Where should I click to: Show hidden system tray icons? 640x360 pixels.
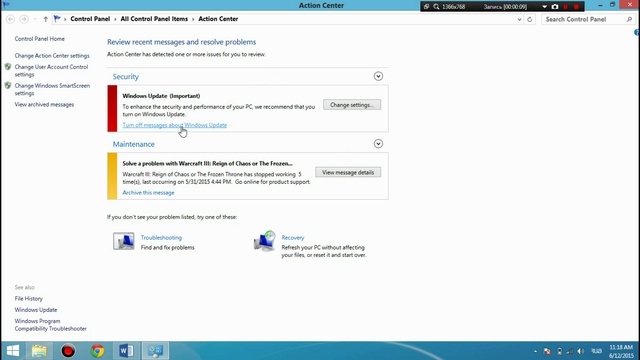[535, 351]
